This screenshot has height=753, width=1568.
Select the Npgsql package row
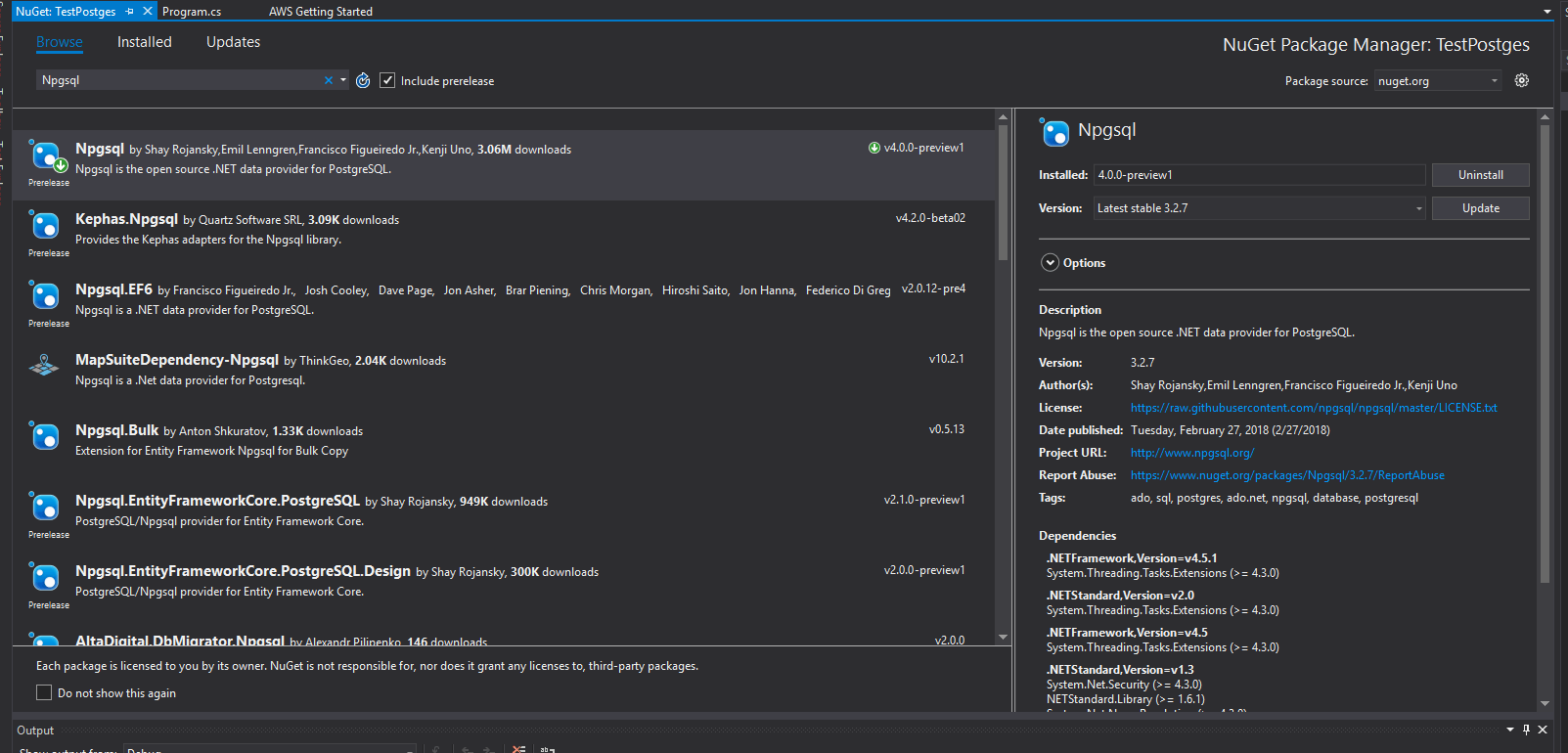[504, 165]
